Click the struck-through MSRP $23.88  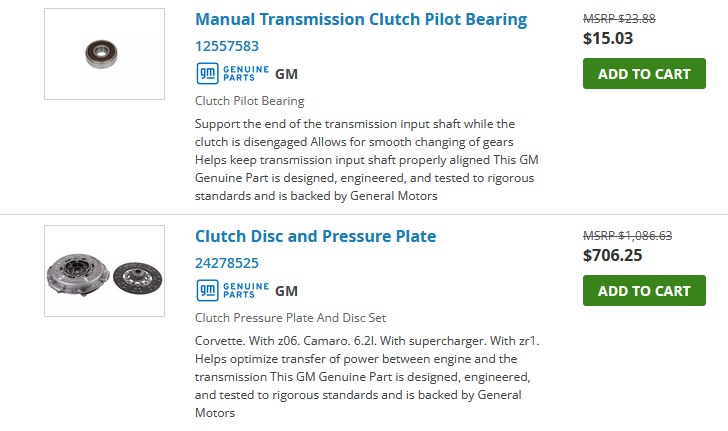click(x=619, y=18)
